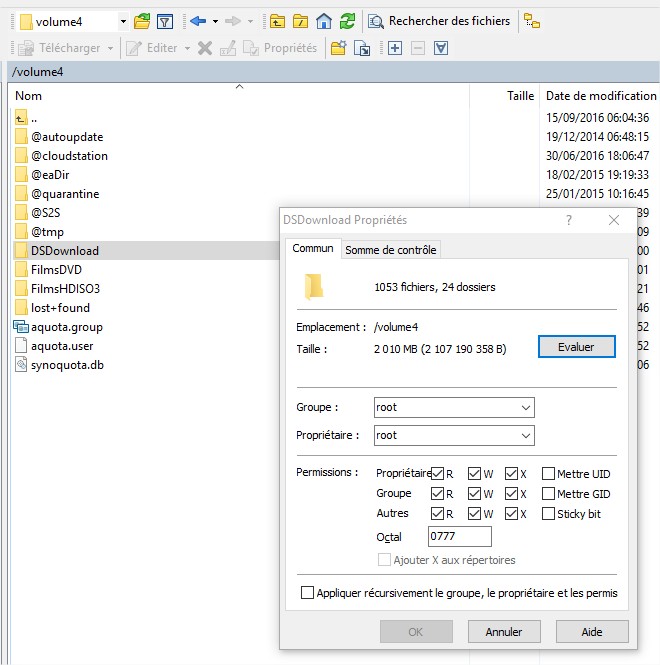Click the filter icon in the toolbar
Viewport: 660px width, 665px height.
pyautogui.click(x=165, y=20)
